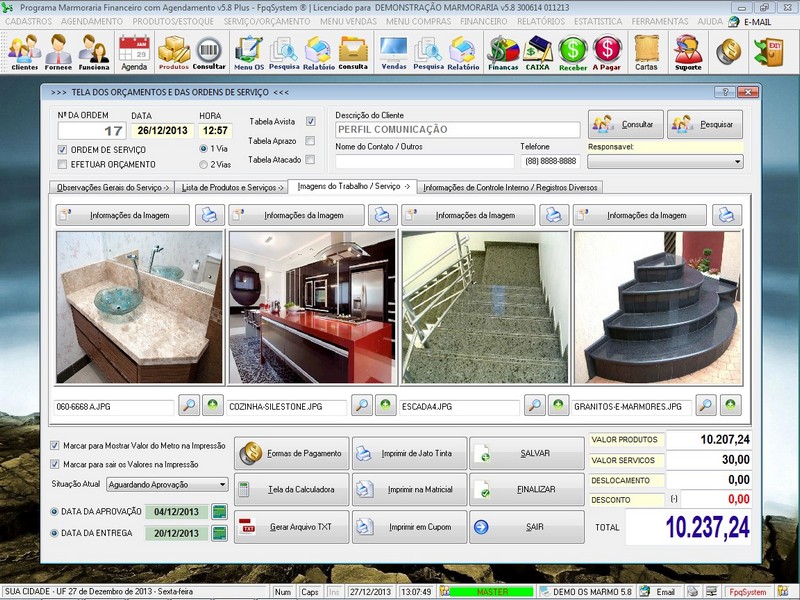
Task: Click the magnifier icon next to ESCADA4.JPG
Action: coord(534,407)
